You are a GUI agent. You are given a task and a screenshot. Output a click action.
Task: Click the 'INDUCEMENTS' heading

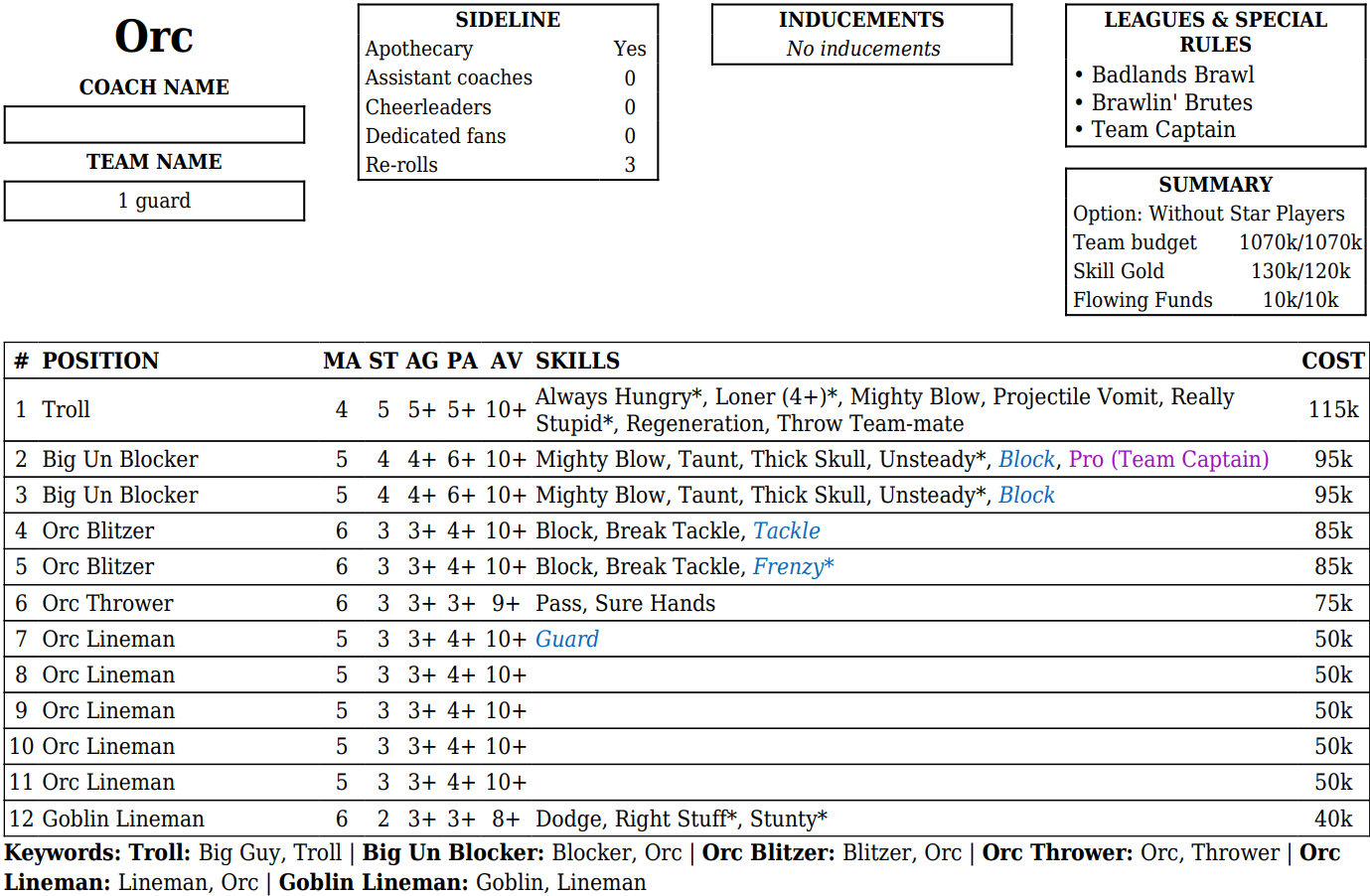pyautogui.click(x=861, y=20)
